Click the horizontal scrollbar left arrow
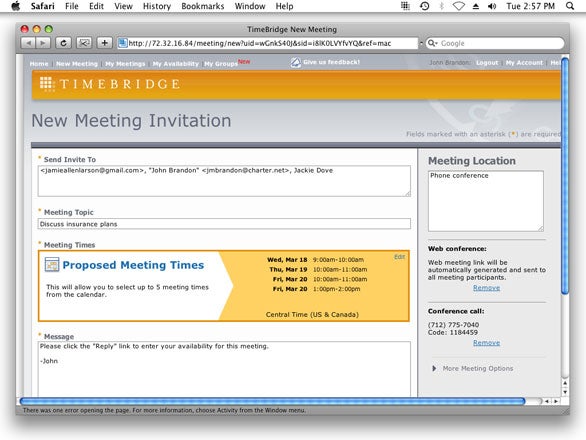 [x=547, y=401]
